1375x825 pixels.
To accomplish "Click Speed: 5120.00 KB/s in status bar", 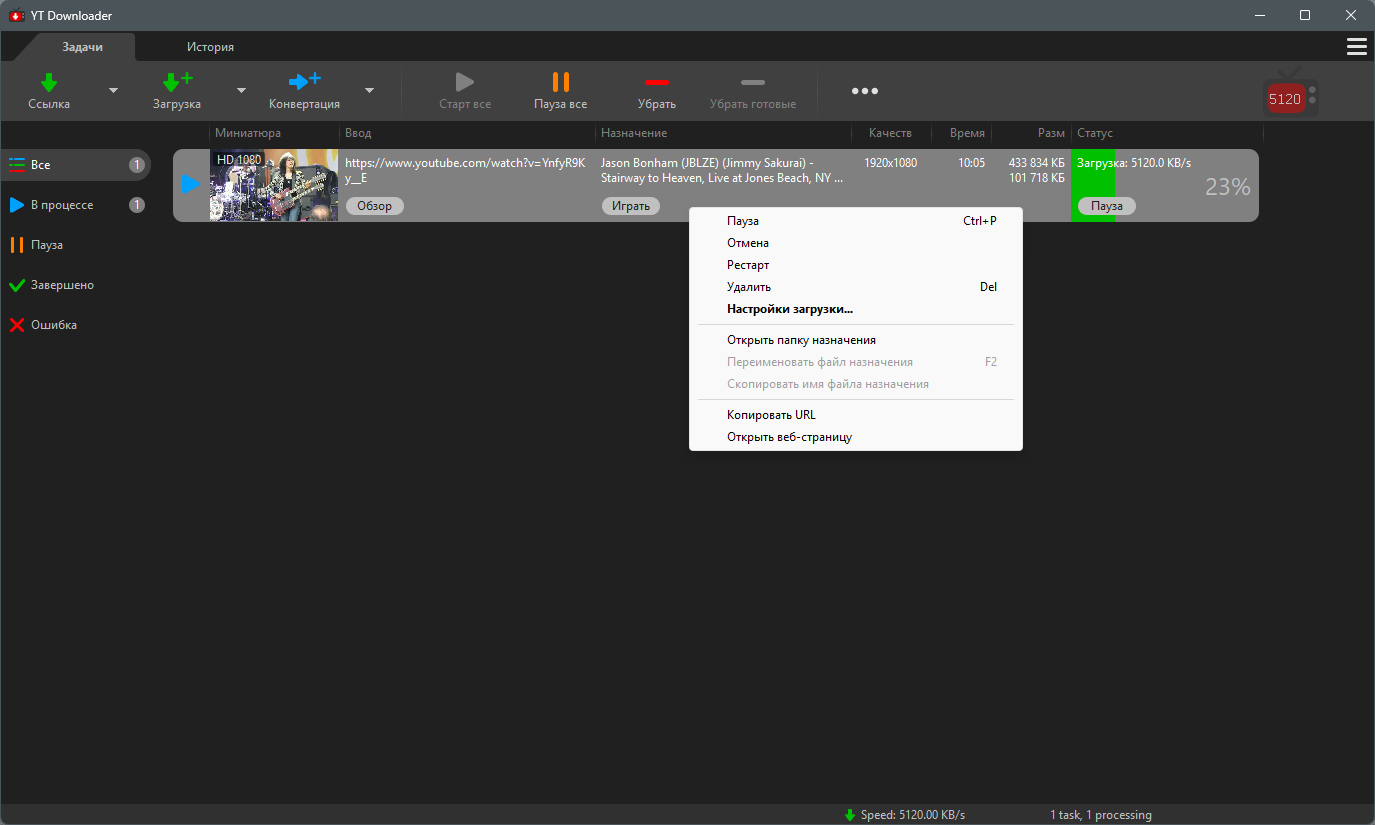I will coord(913,815).
